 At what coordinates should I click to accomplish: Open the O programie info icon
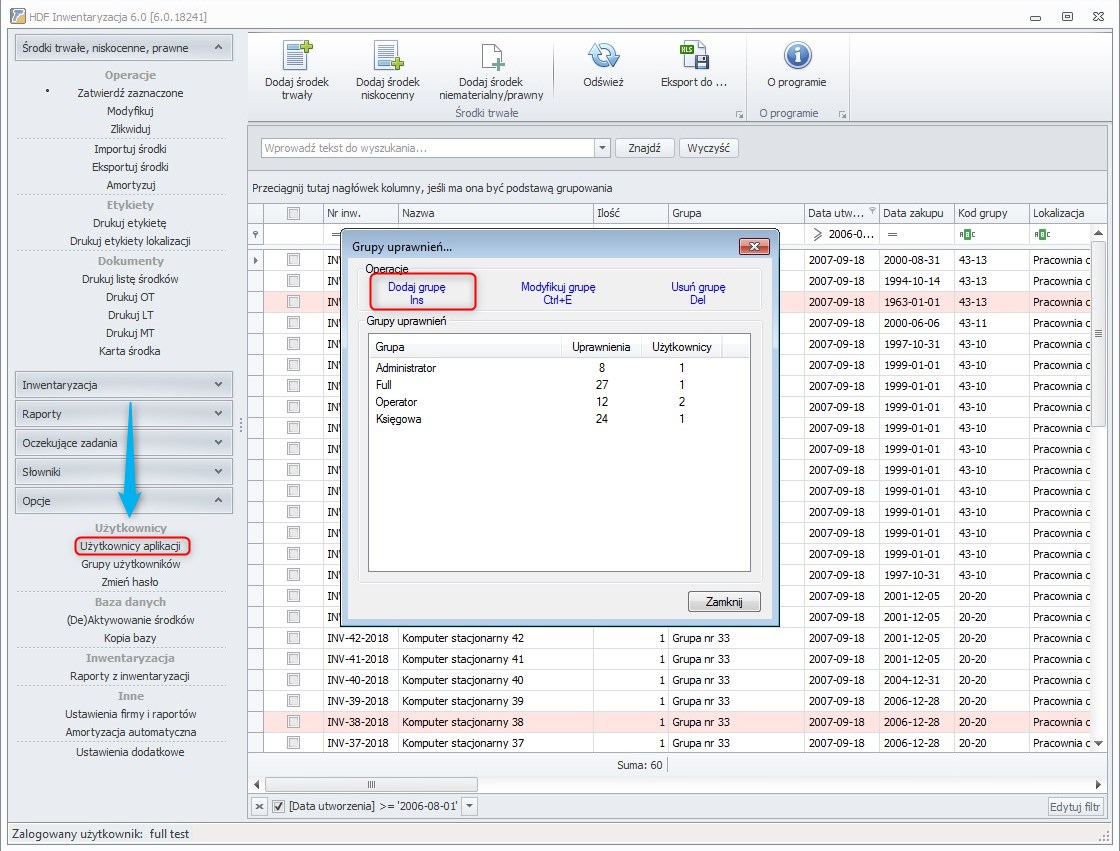click(797, 56)
